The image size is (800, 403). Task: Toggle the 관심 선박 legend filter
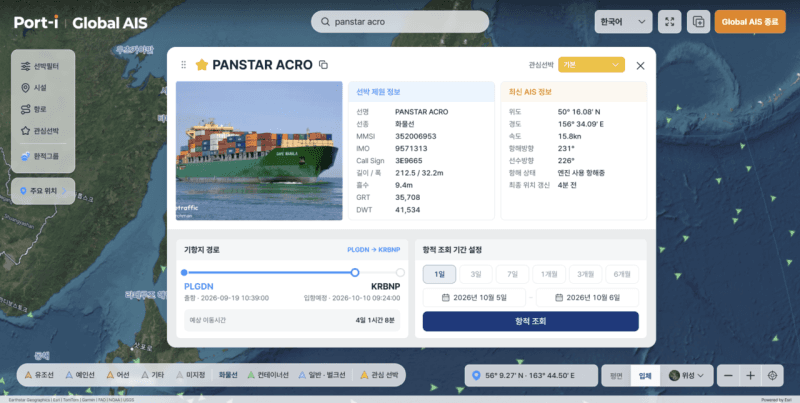[x=379, y=375]
